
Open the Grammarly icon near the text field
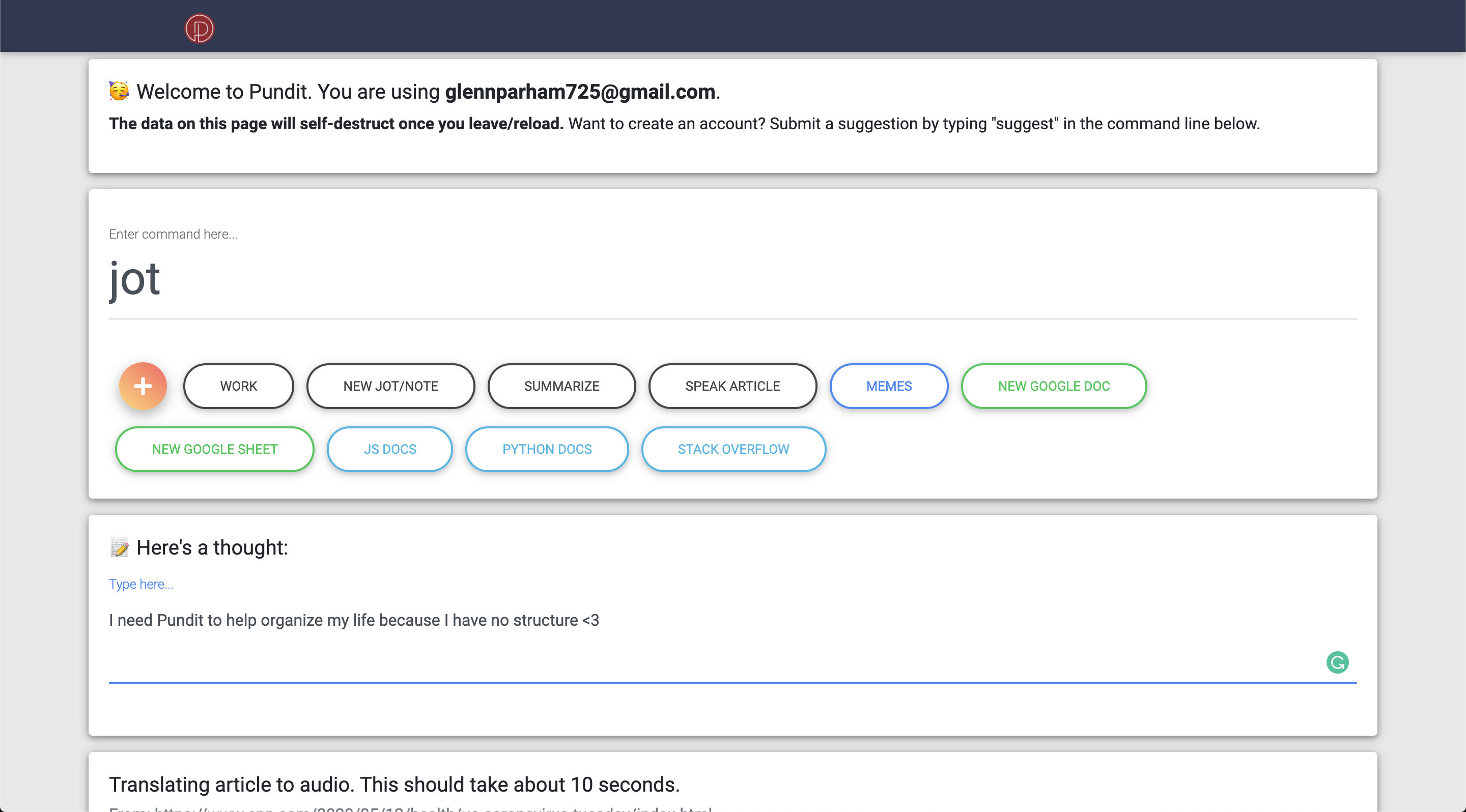1337,662
